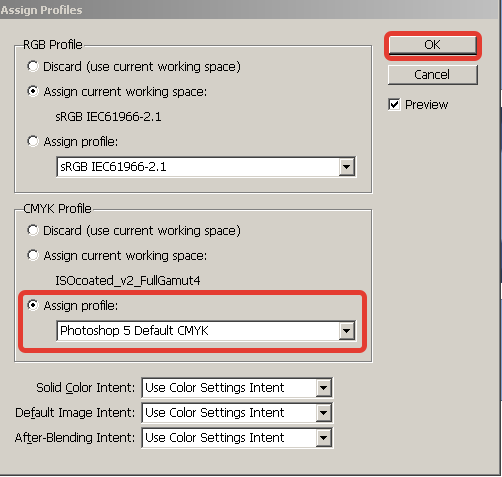The height and width of the screenshot is (477, 502).
Task: Select RGB Assign profile radio button
Action: coord(33,141)
